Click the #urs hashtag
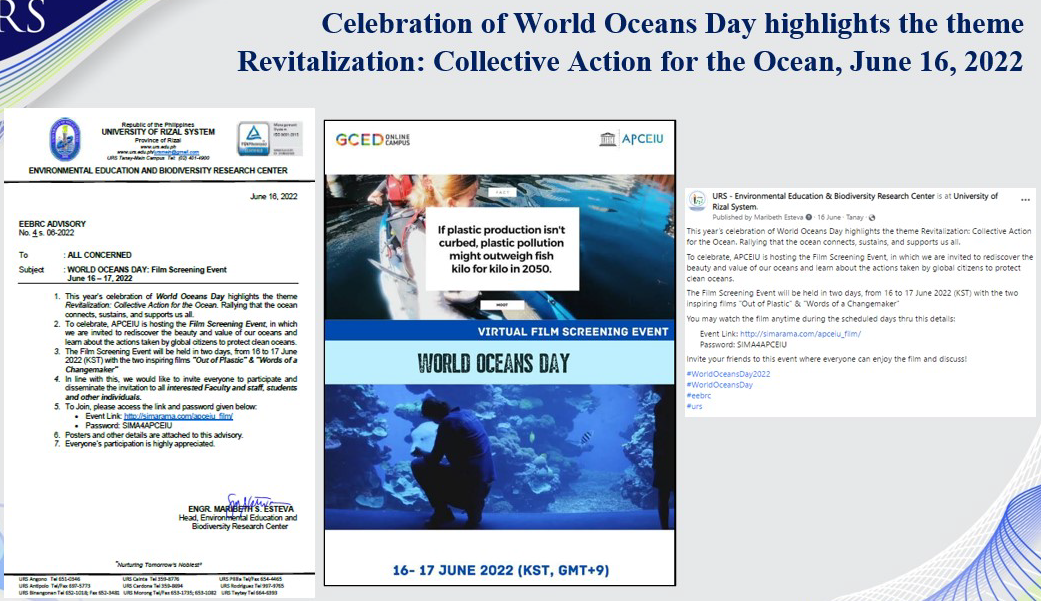The image size is (1041, 601). click(694, 406)
